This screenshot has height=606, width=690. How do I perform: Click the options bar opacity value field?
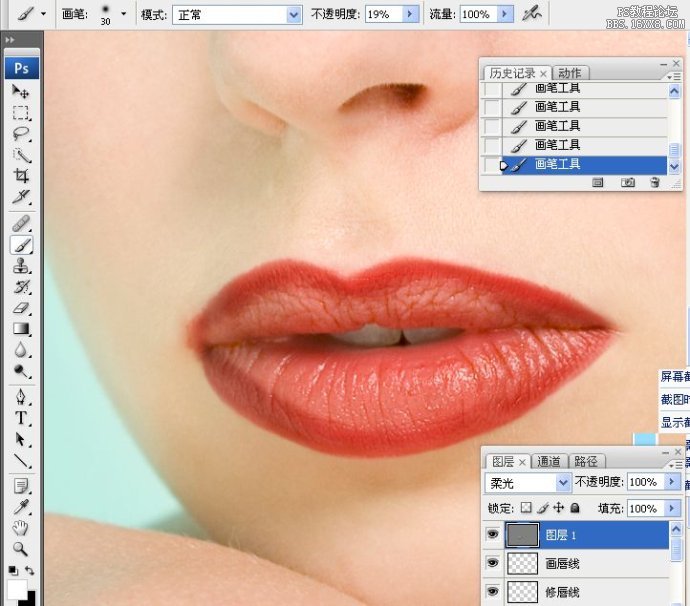[x=384, y=15]
